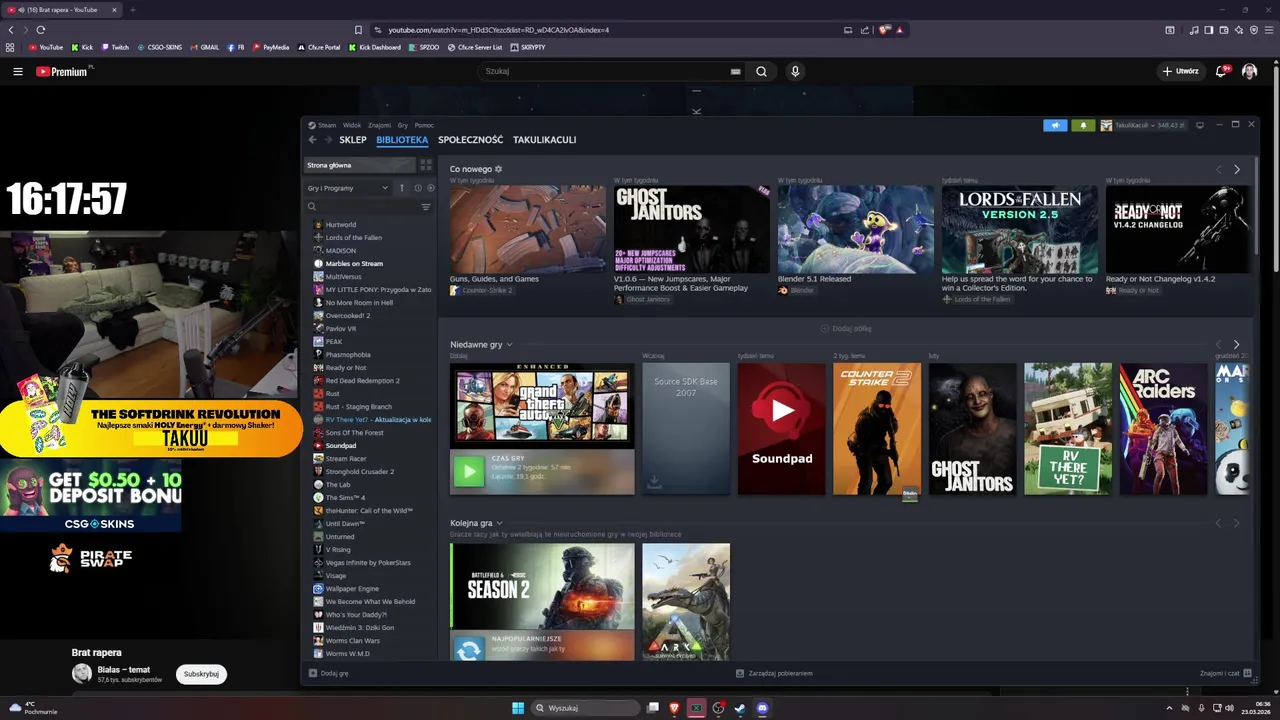Click Windows taskbar Wyszukaj search box
The image size is (1280, 720).
[x=585, y=708]
